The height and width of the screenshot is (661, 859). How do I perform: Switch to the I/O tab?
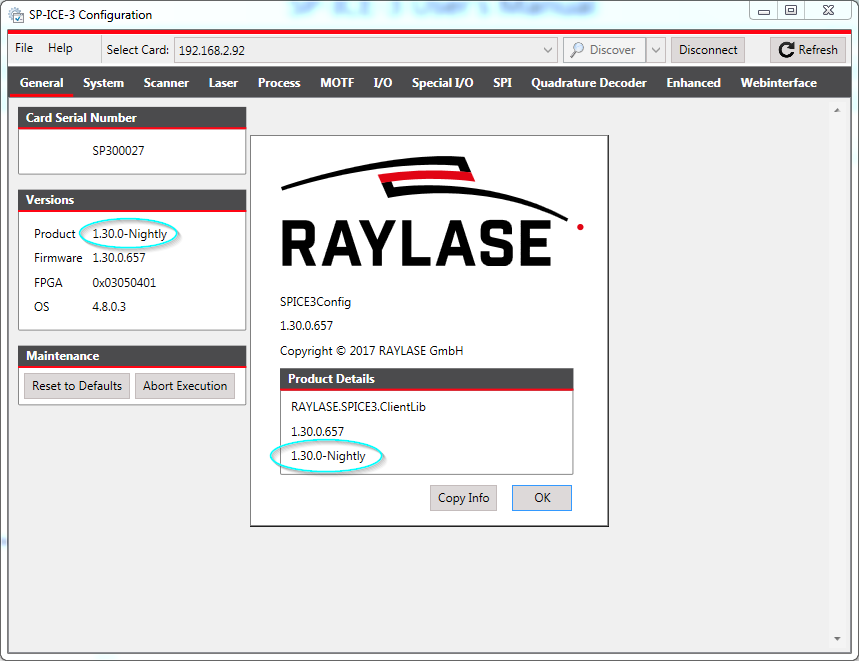[383, 83]
